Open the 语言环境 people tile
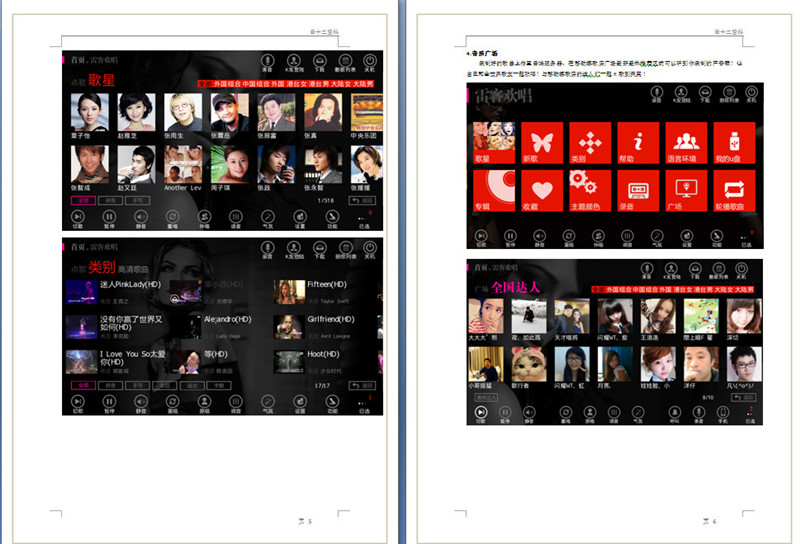The width and height of the screenshot is (800, 544). 686,143
